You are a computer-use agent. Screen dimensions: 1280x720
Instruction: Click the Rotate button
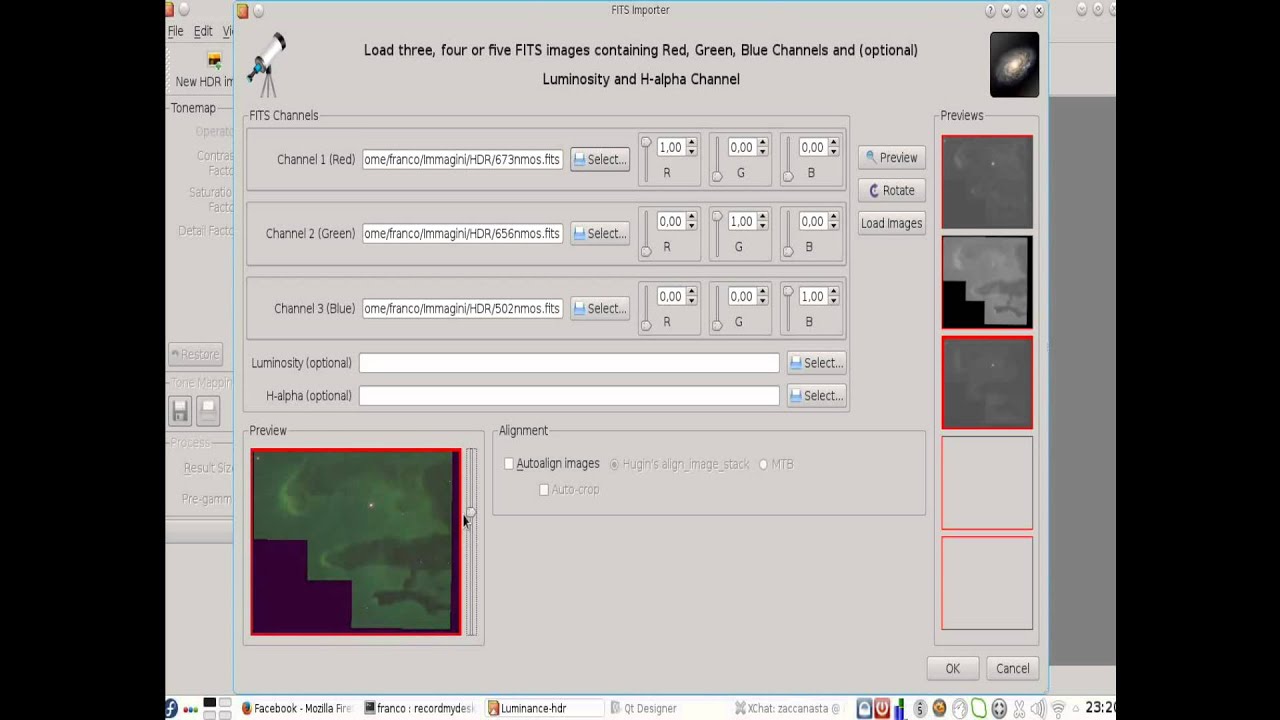coord(891,191)
